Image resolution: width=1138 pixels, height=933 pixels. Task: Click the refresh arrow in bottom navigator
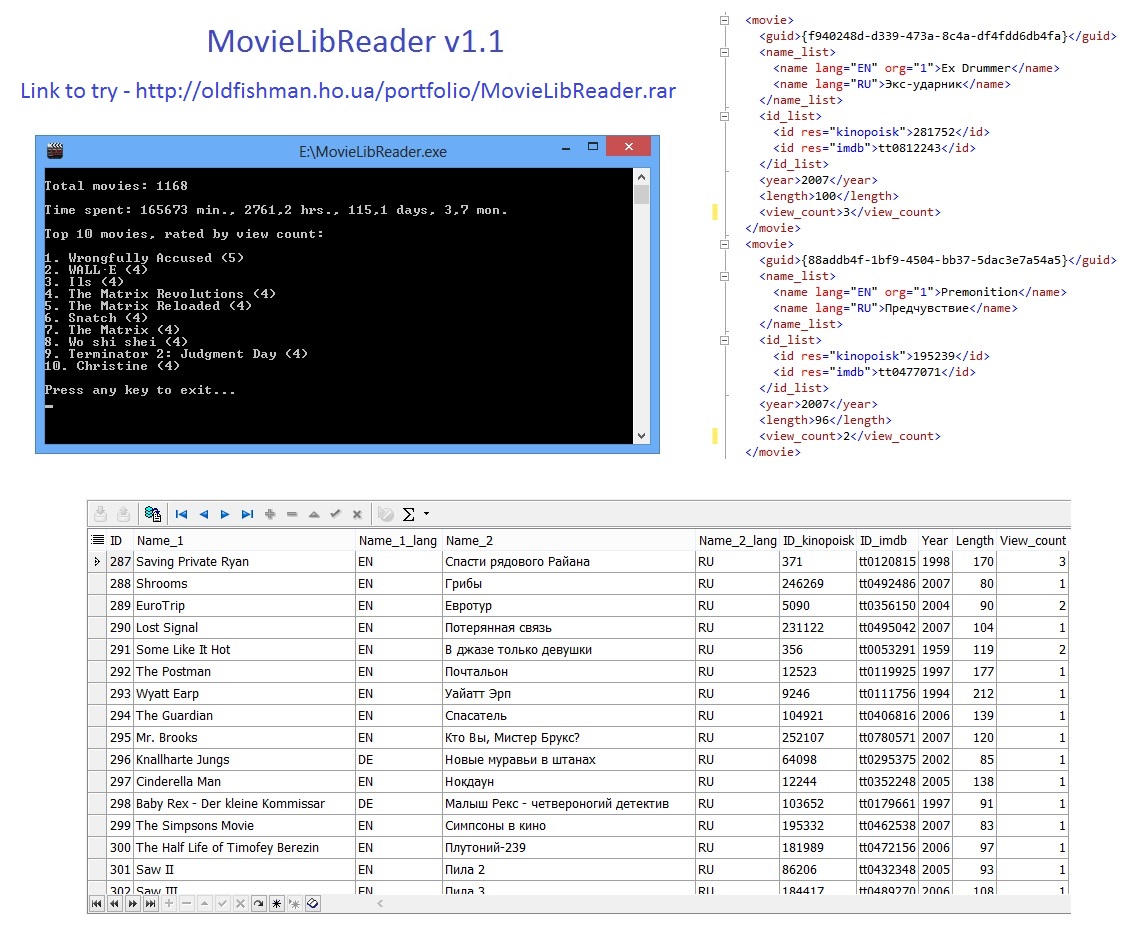tap(258, 904)
